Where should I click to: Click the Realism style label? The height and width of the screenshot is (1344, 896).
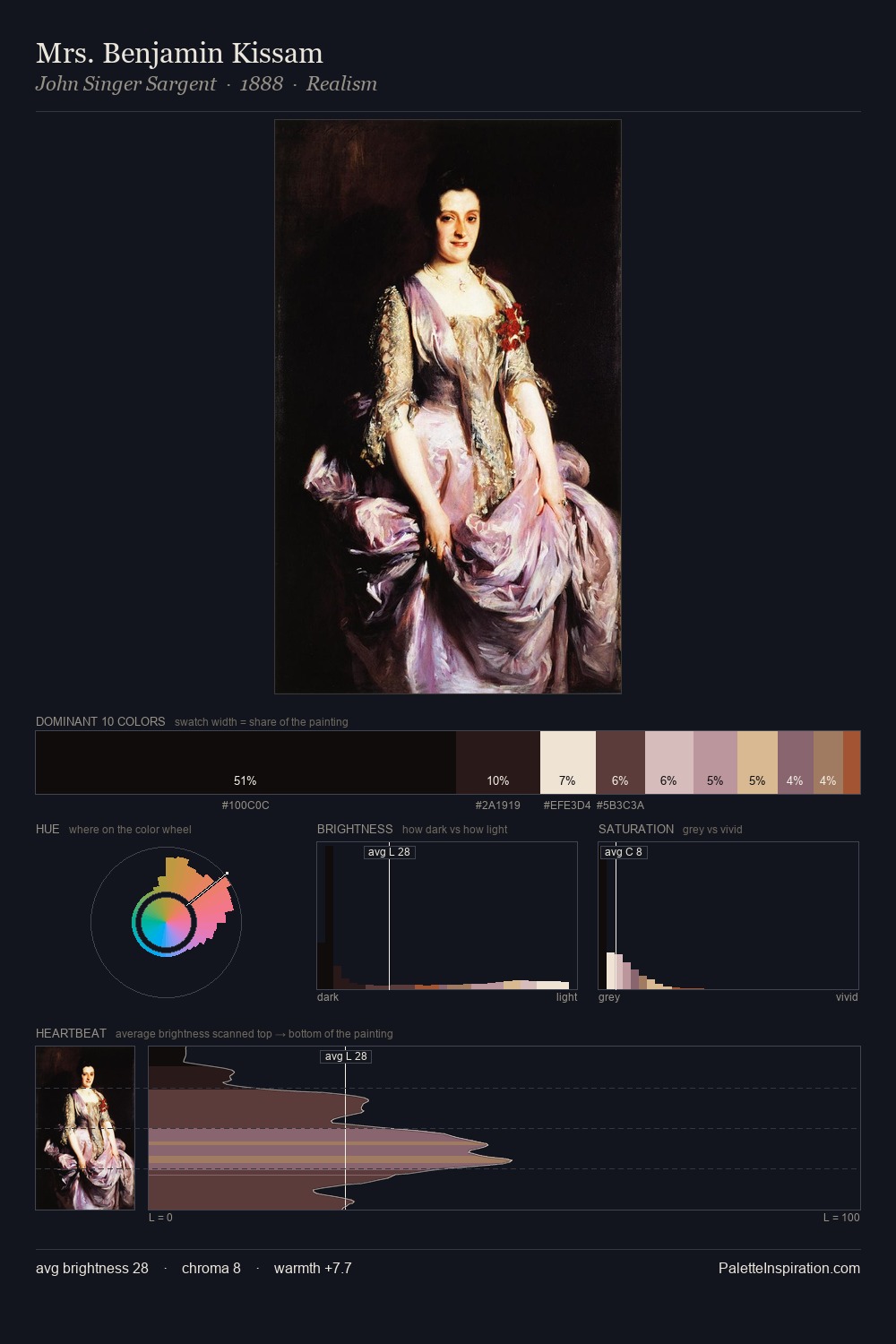pos(341,84)
